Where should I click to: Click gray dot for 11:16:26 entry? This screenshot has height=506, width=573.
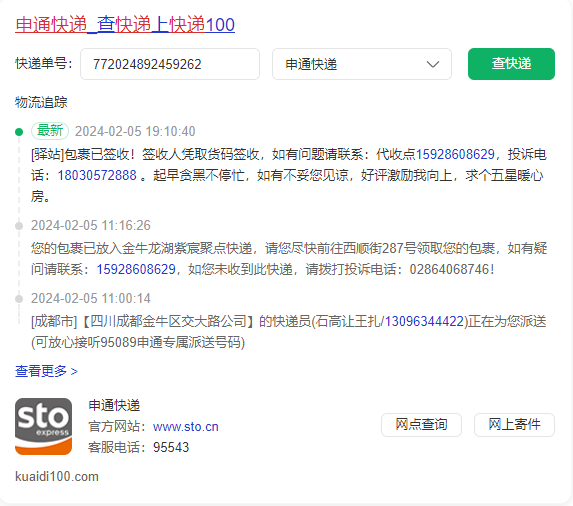(x=19, y=226)
